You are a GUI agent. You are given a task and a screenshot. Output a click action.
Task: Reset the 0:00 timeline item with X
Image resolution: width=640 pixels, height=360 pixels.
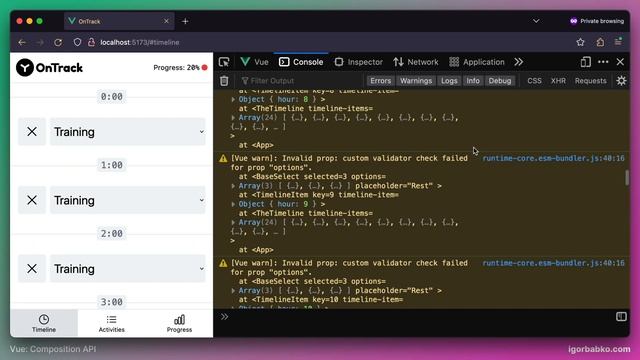click(32, 132)
